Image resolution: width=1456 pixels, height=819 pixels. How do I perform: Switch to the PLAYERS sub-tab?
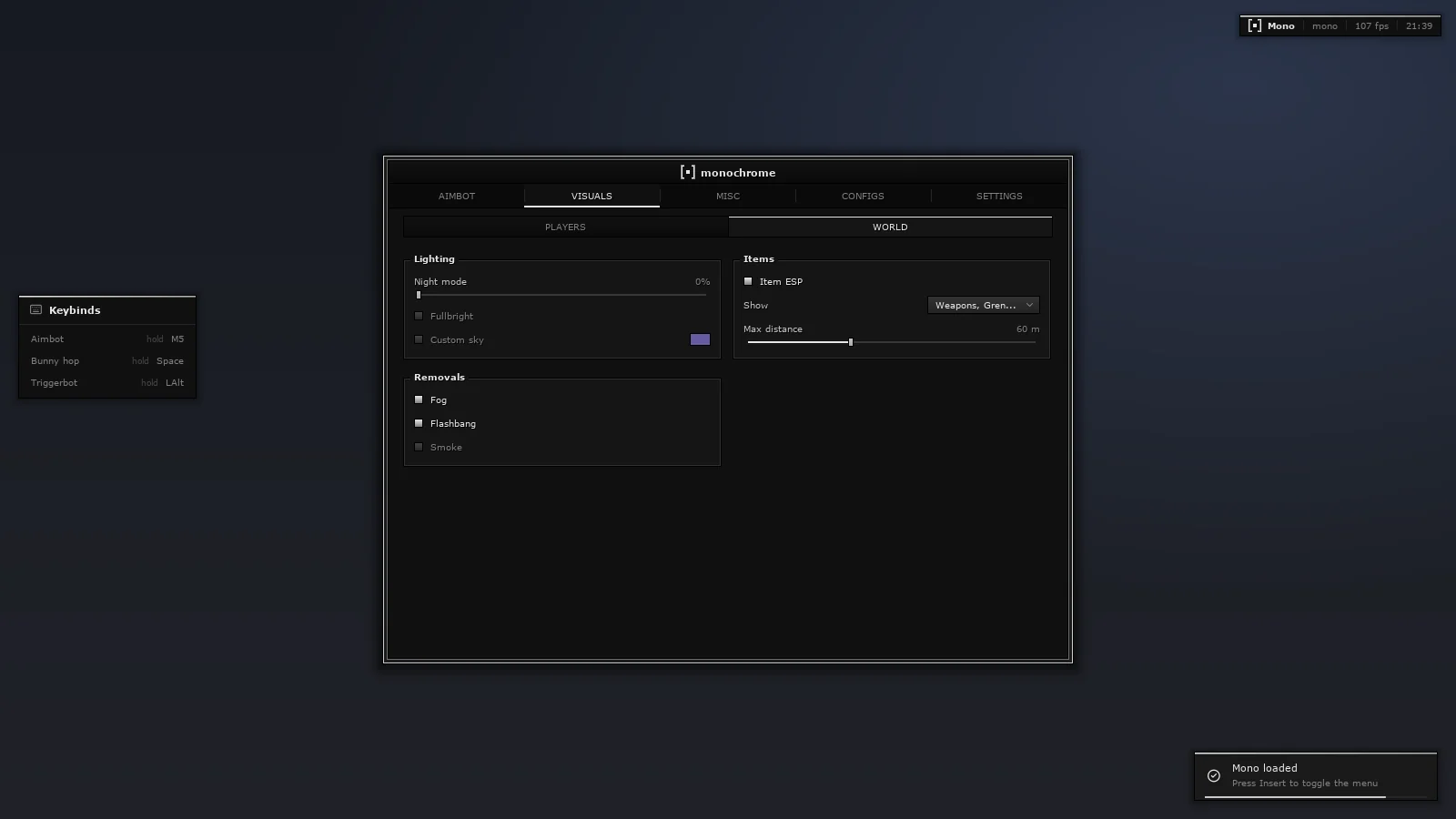[565, 227]
